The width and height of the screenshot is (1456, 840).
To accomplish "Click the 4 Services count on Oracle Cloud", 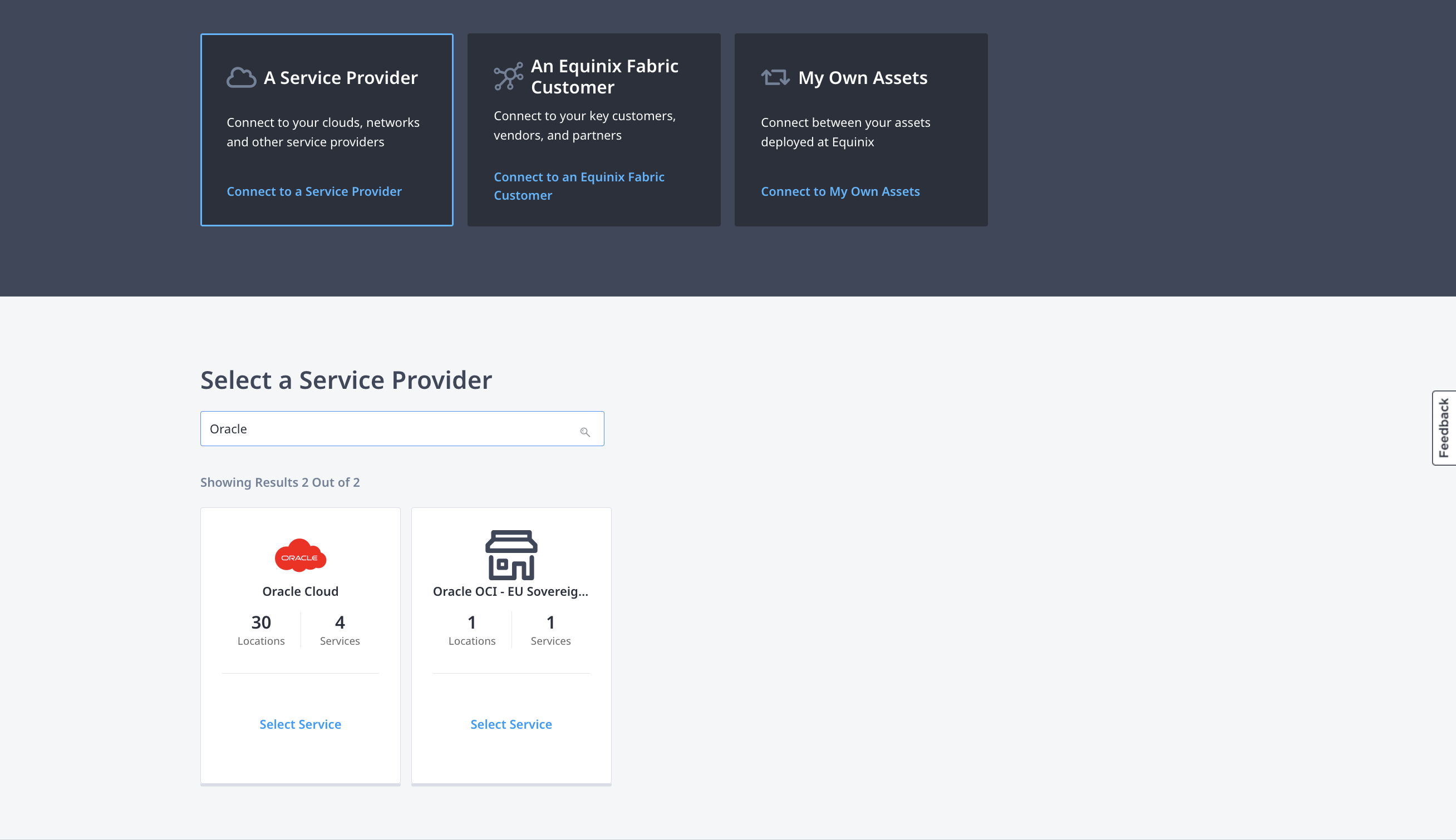I will tap(340, 629).
